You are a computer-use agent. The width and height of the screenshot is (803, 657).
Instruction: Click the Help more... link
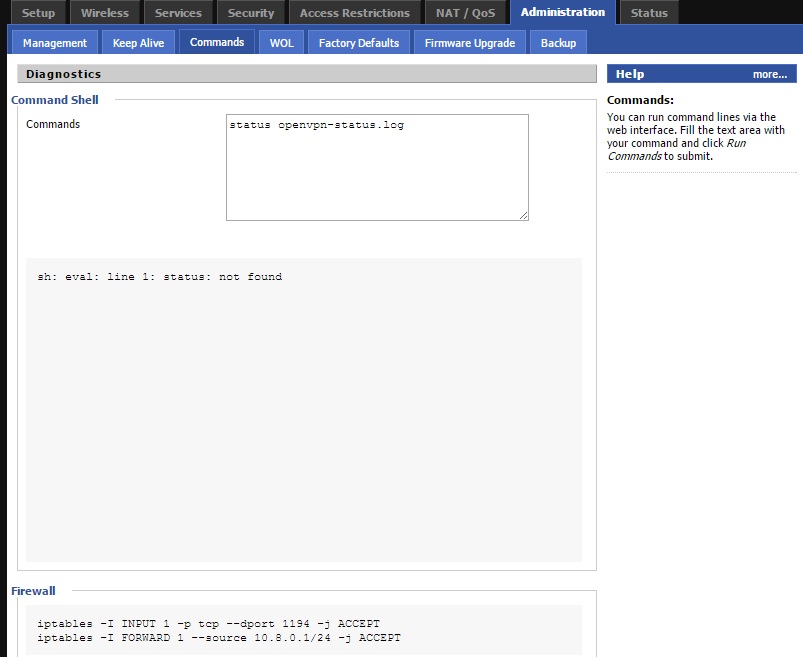(770, 74)
